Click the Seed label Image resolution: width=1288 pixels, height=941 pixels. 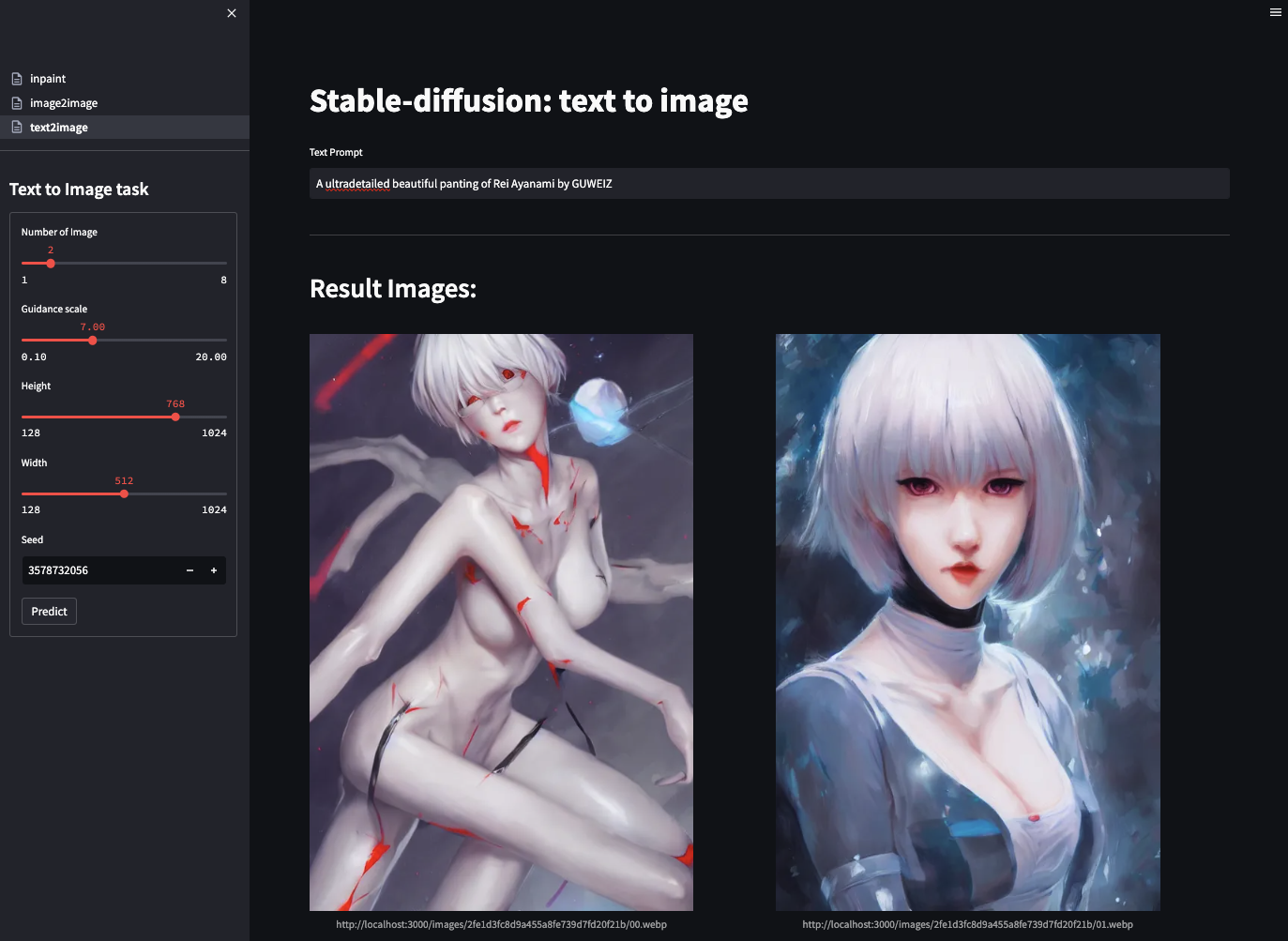coord(32,539)
